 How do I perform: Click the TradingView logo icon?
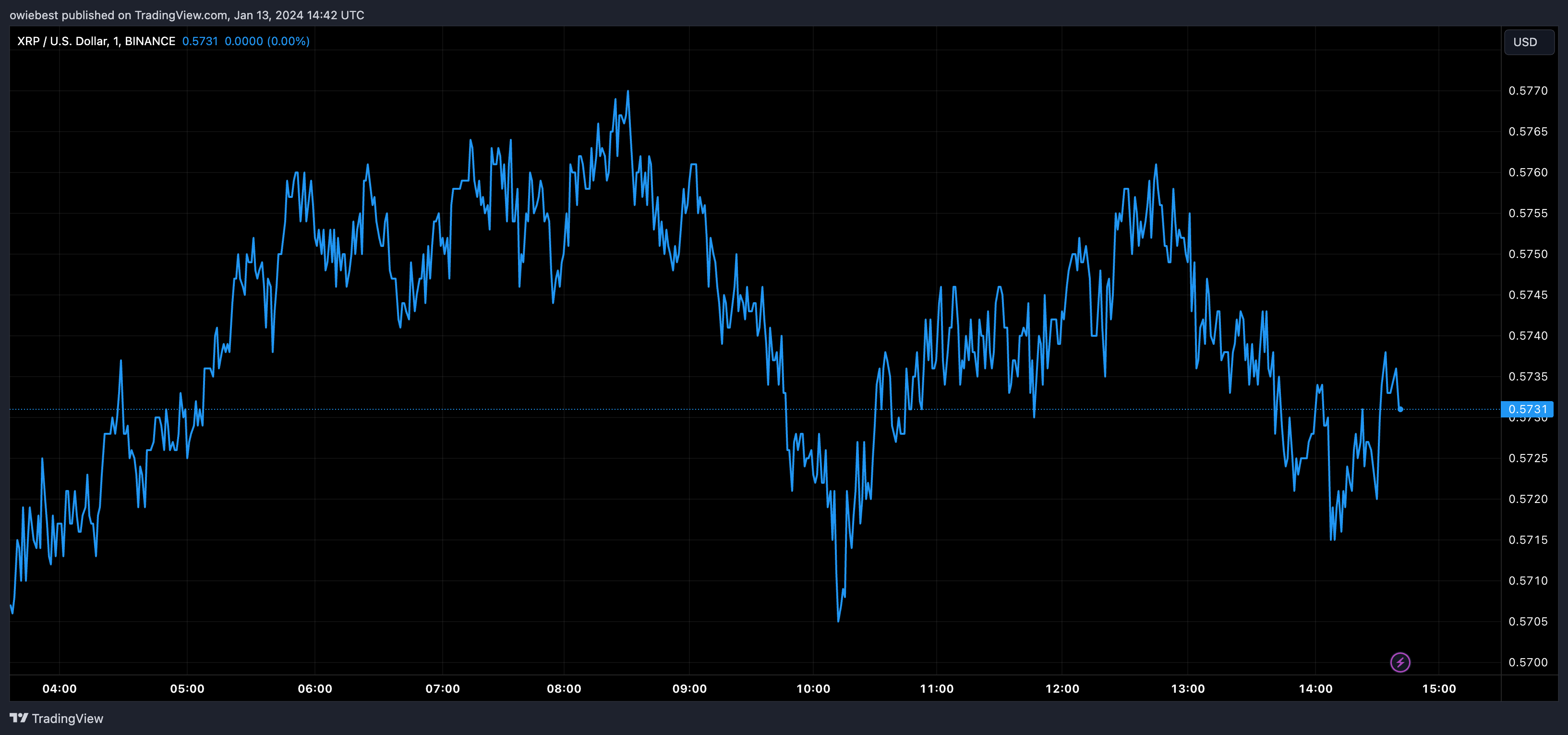point(19,718)
